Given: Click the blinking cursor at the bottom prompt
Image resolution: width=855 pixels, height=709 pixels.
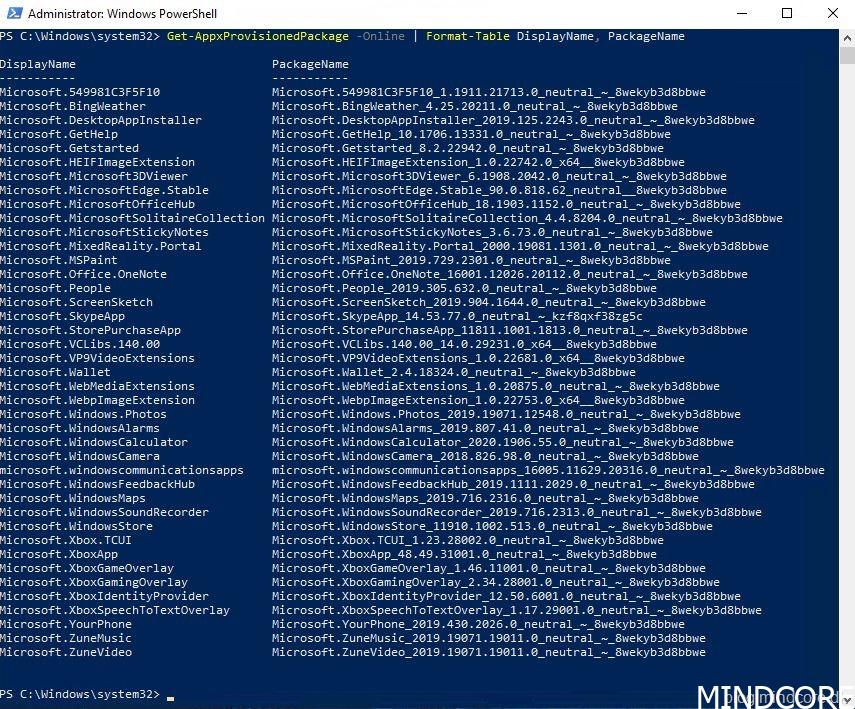Looking at the screenshot, I should [x=171, y=695].
